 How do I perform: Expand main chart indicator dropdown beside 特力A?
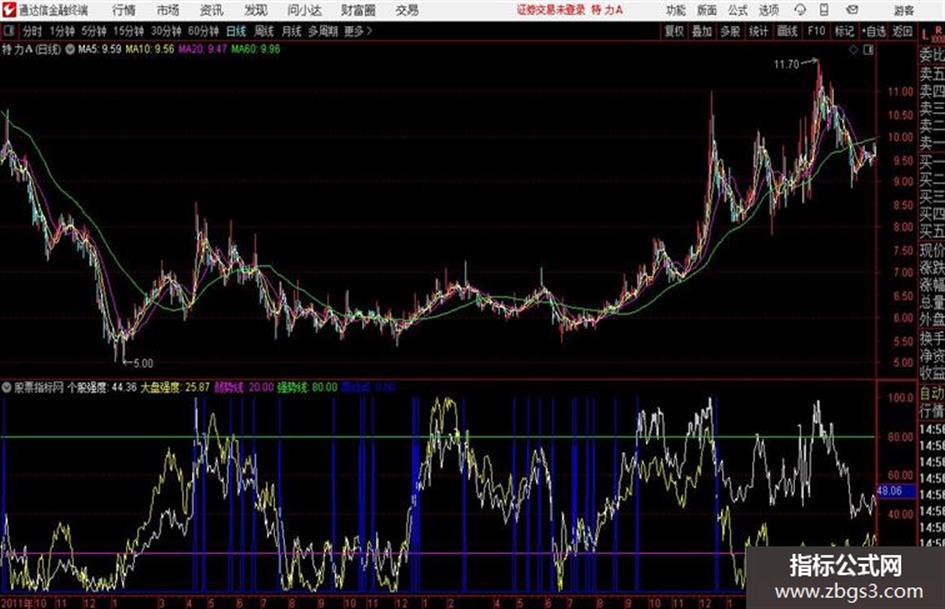70,49
